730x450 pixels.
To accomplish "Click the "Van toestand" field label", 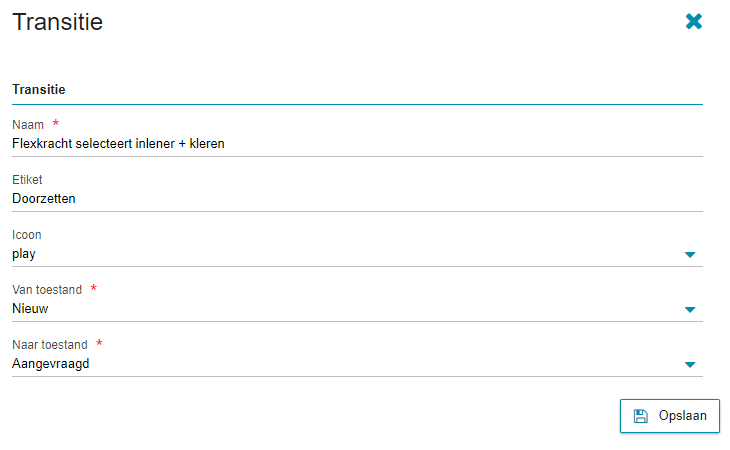I will 47,290.
